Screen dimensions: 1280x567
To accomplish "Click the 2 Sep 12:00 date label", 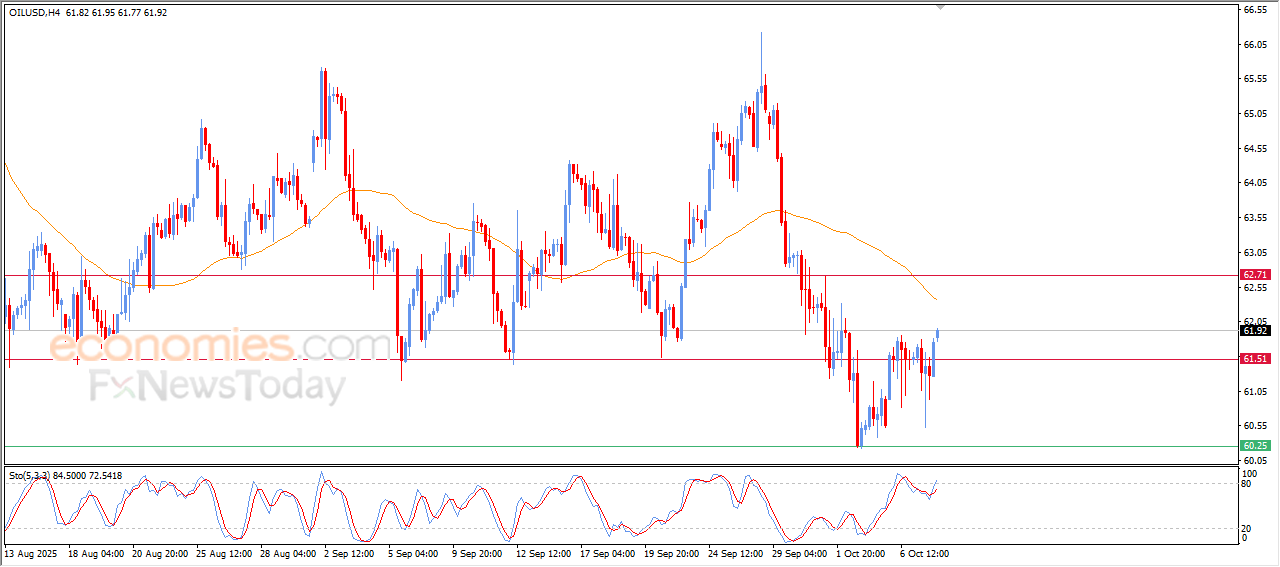I will point(347,553).
